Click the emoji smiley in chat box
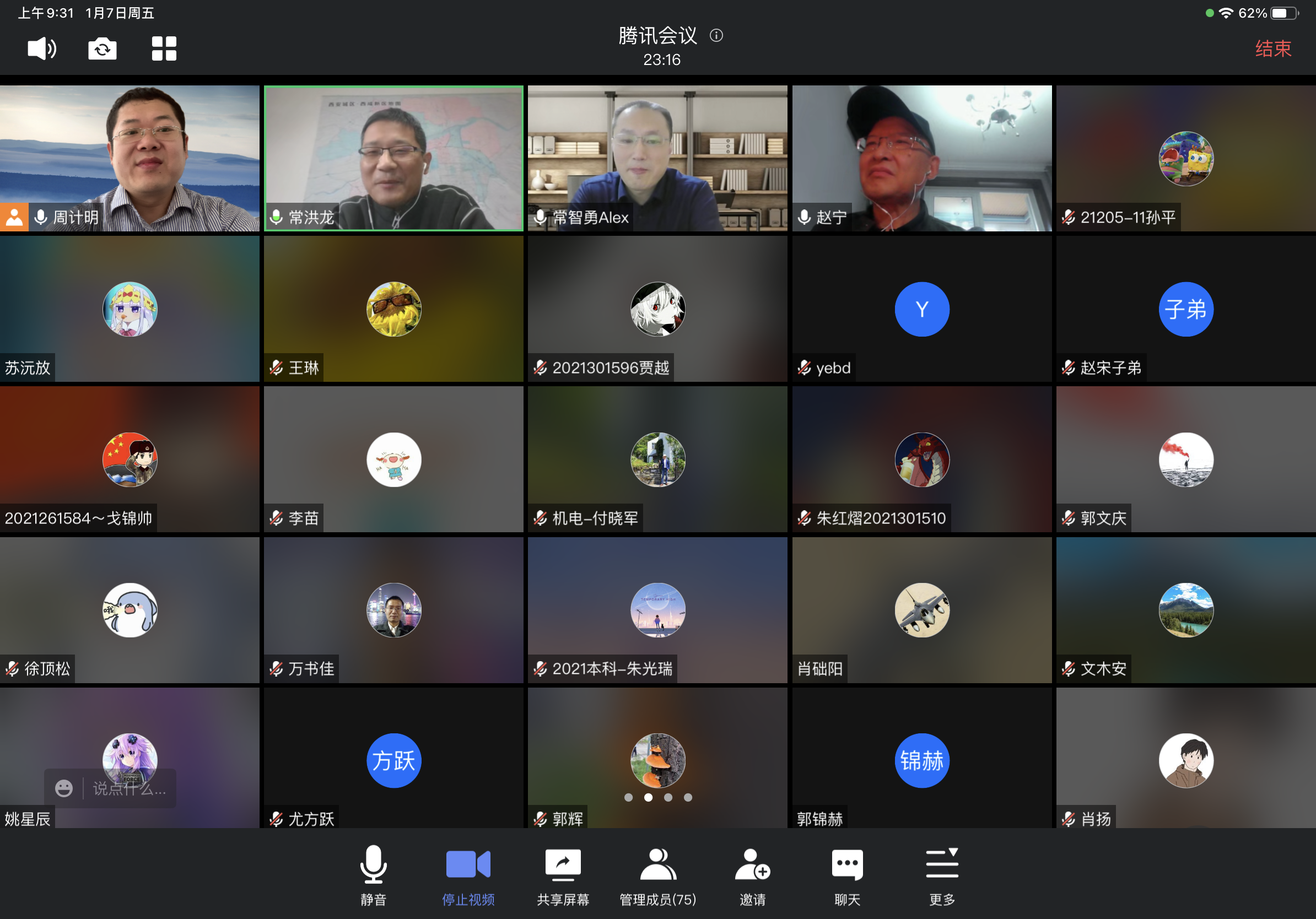 63,788
